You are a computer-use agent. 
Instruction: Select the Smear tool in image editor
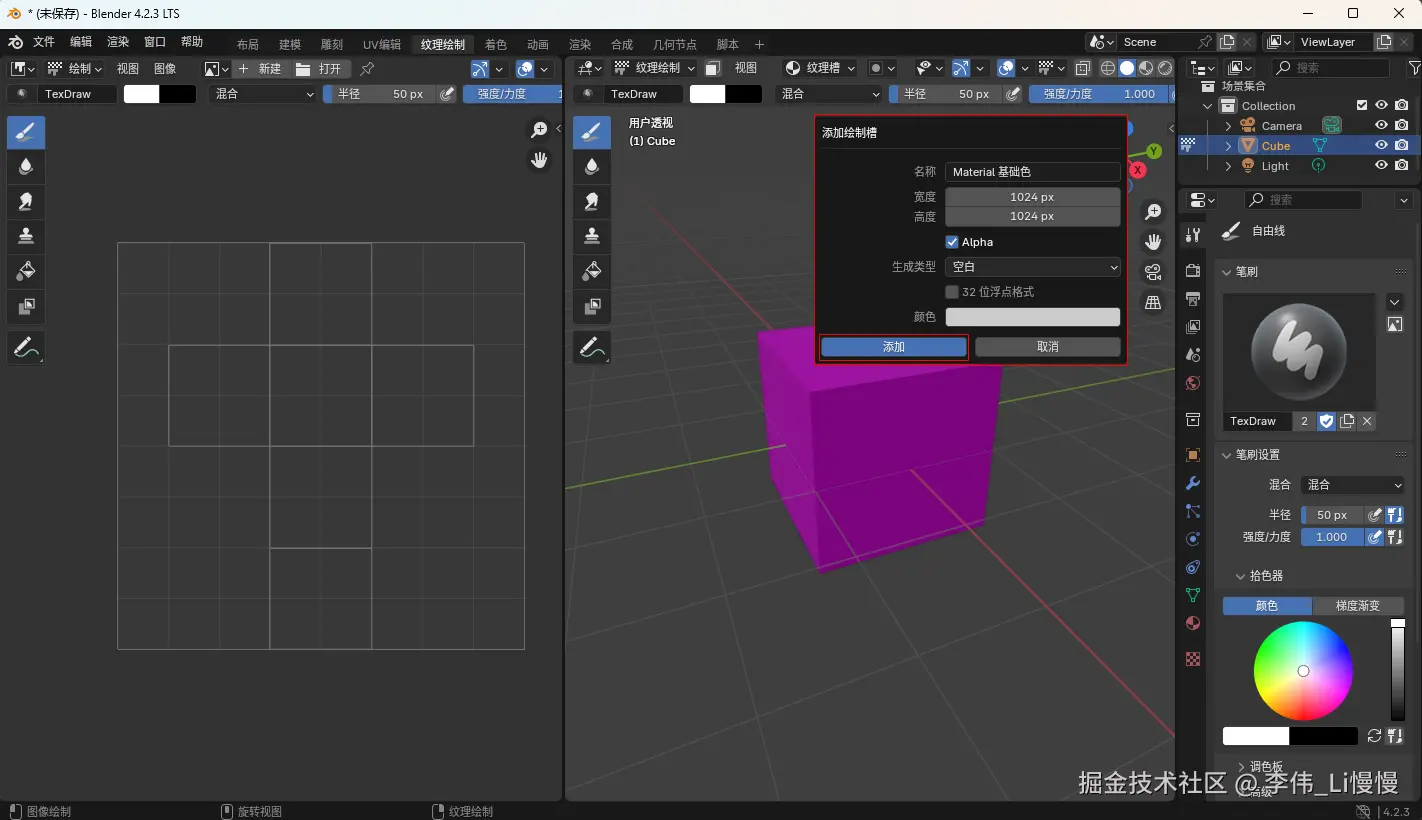[26, 201]
